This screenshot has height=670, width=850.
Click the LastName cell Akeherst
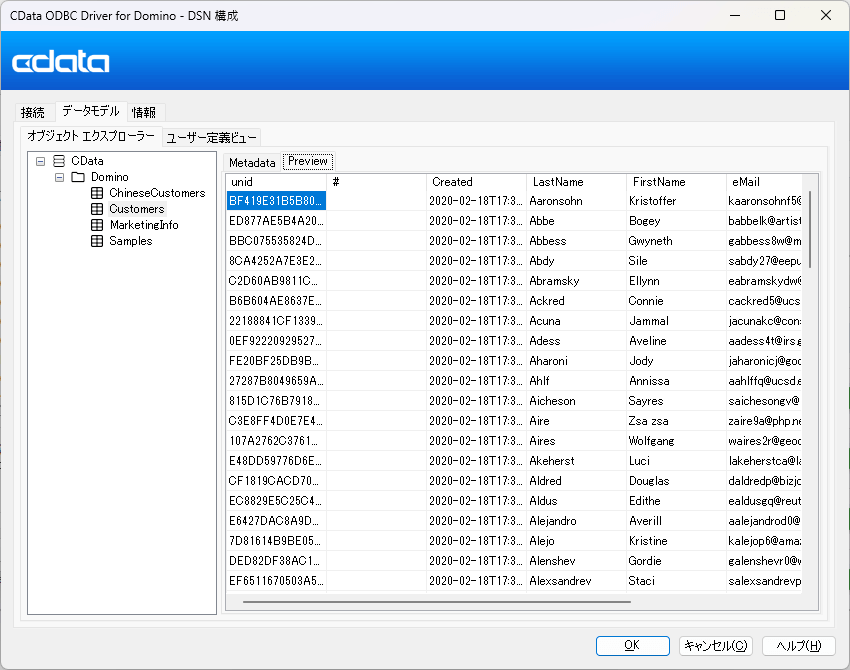pos(576,461)
